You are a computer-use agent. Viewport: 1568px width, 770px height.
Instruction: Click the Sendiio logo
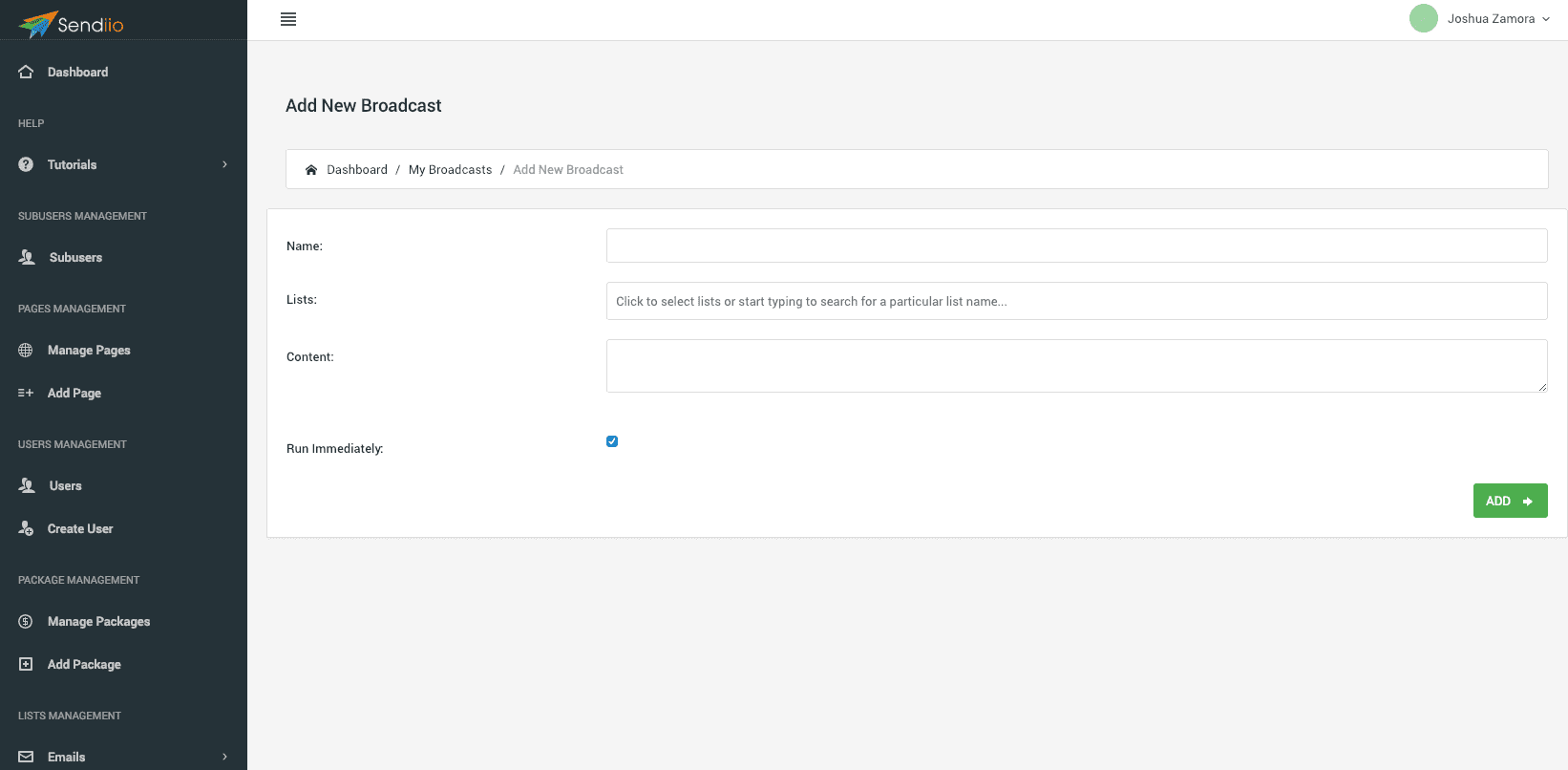tap(72, 24)
